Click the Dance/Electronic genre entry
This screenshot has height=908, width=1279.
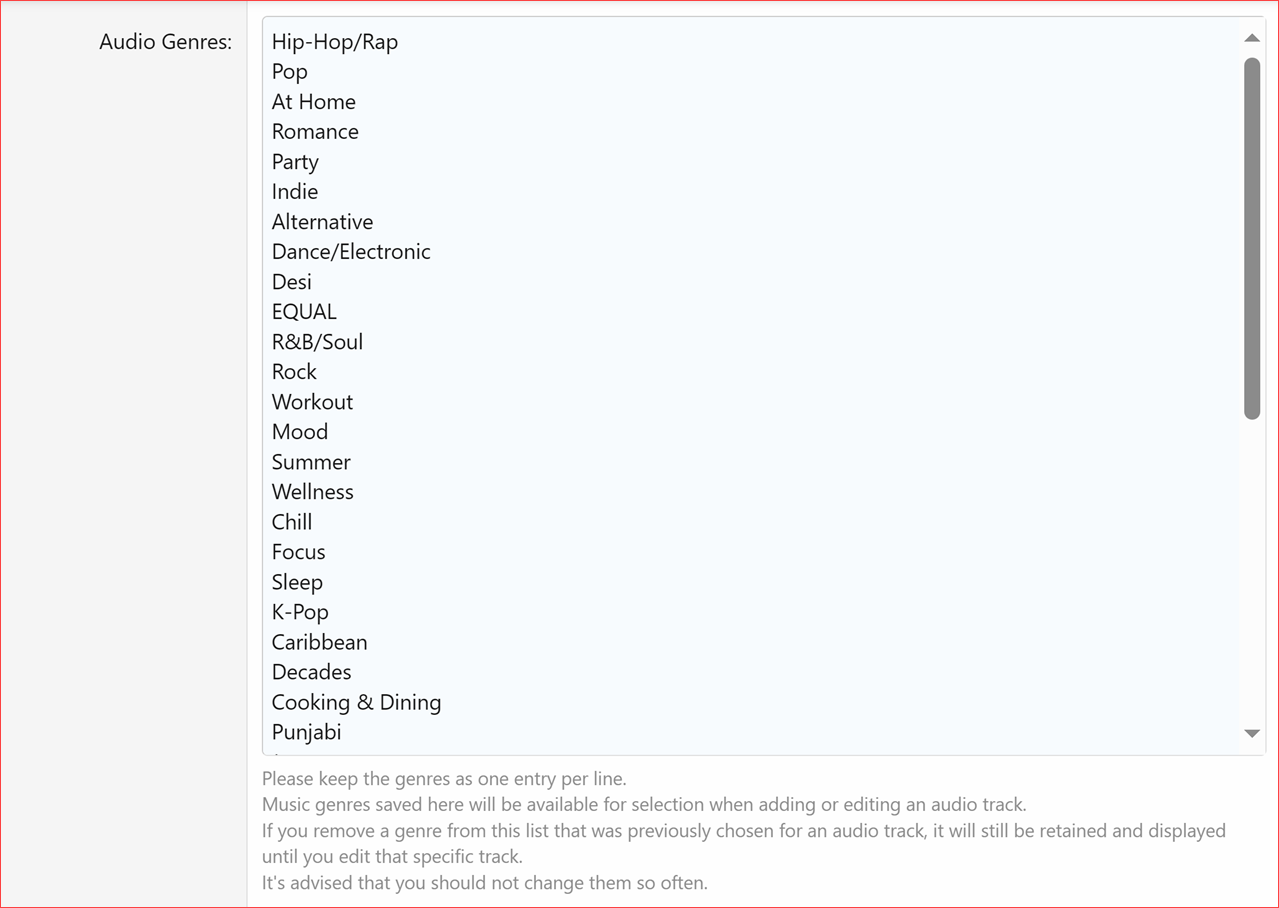coord(351,251)
